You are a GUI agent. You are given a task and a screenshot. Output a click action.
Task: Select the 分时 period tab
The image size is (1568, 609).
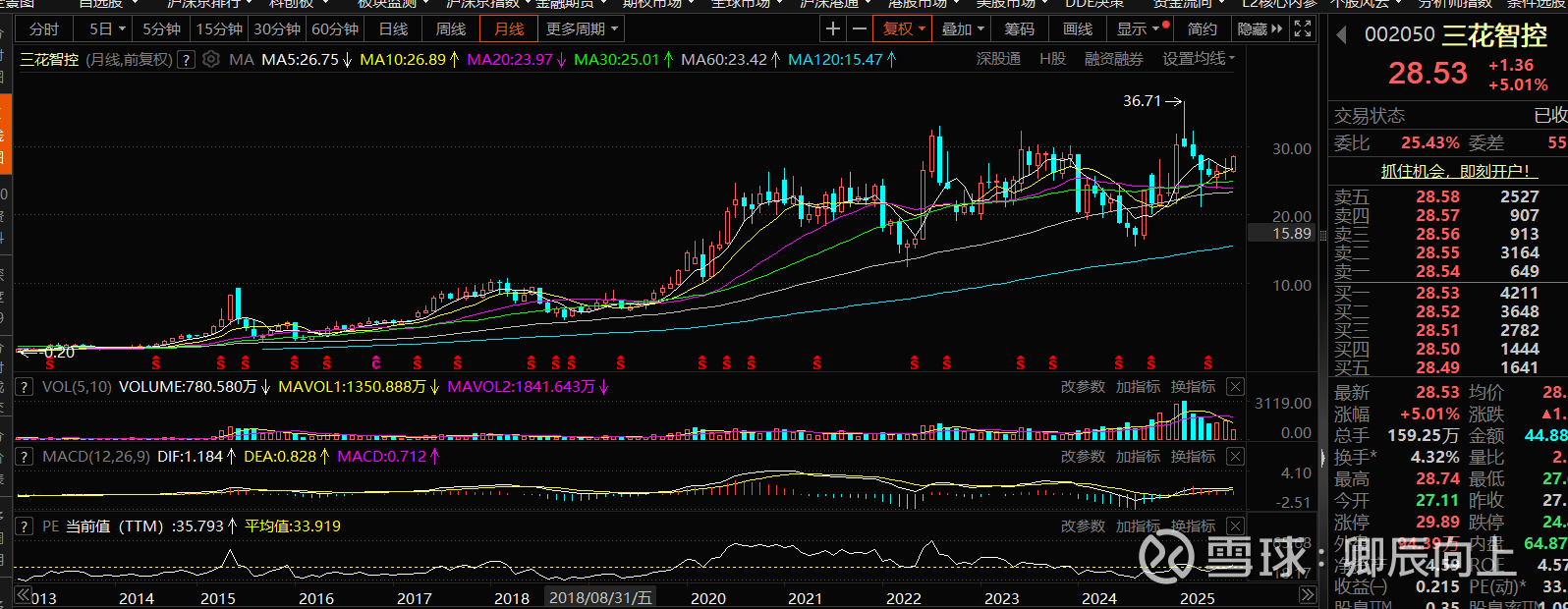[x=44, y=28]
